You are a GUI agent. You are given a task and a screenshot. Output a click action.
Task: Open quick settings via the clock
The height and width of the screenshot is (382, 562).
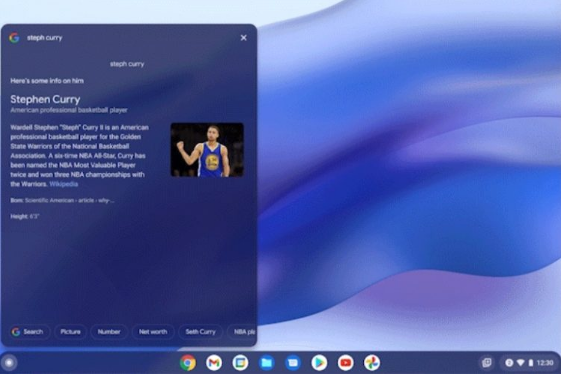click(545, 363)
